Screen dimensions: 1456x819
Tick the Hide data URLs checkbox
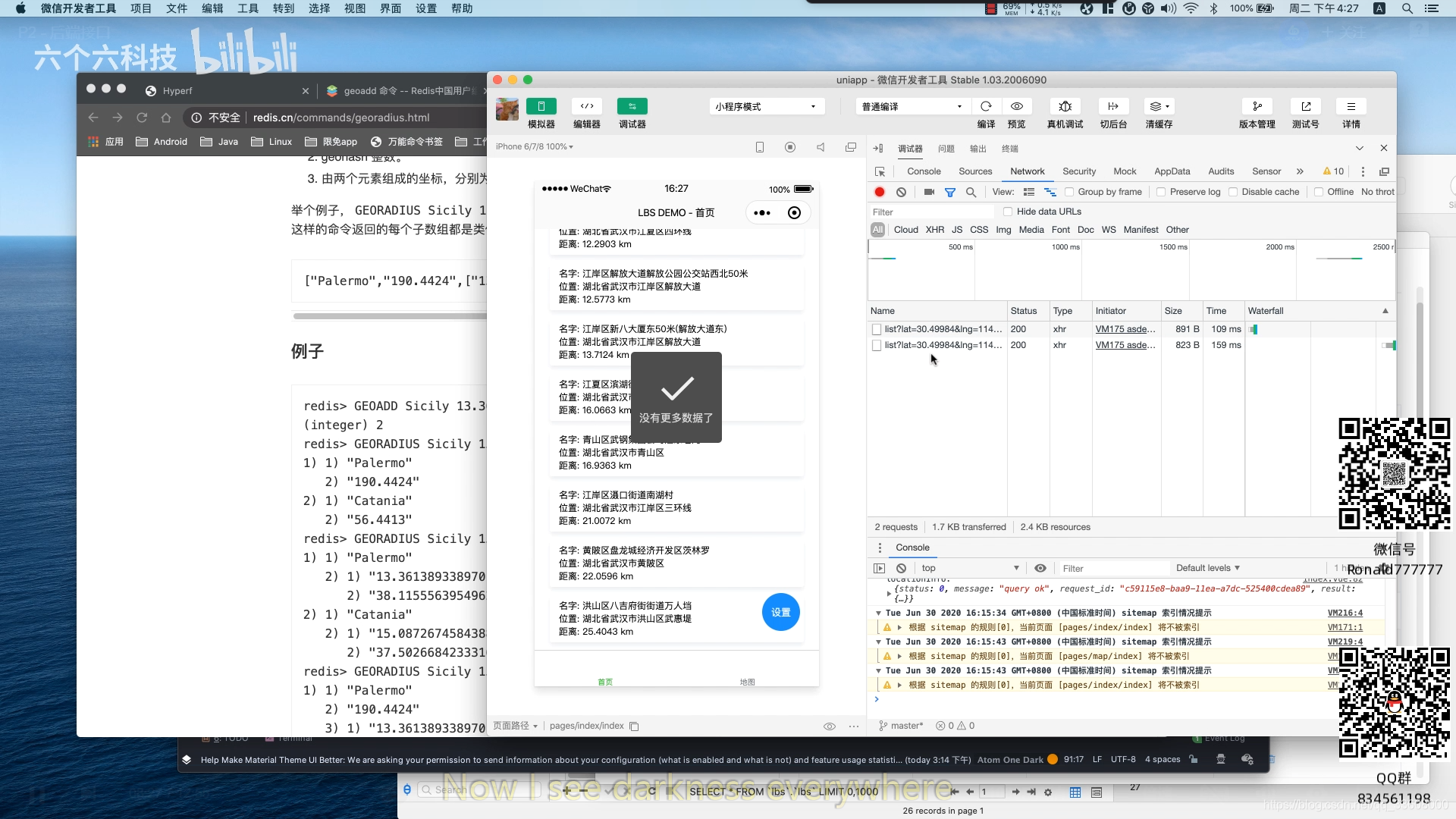[1008, 212]
